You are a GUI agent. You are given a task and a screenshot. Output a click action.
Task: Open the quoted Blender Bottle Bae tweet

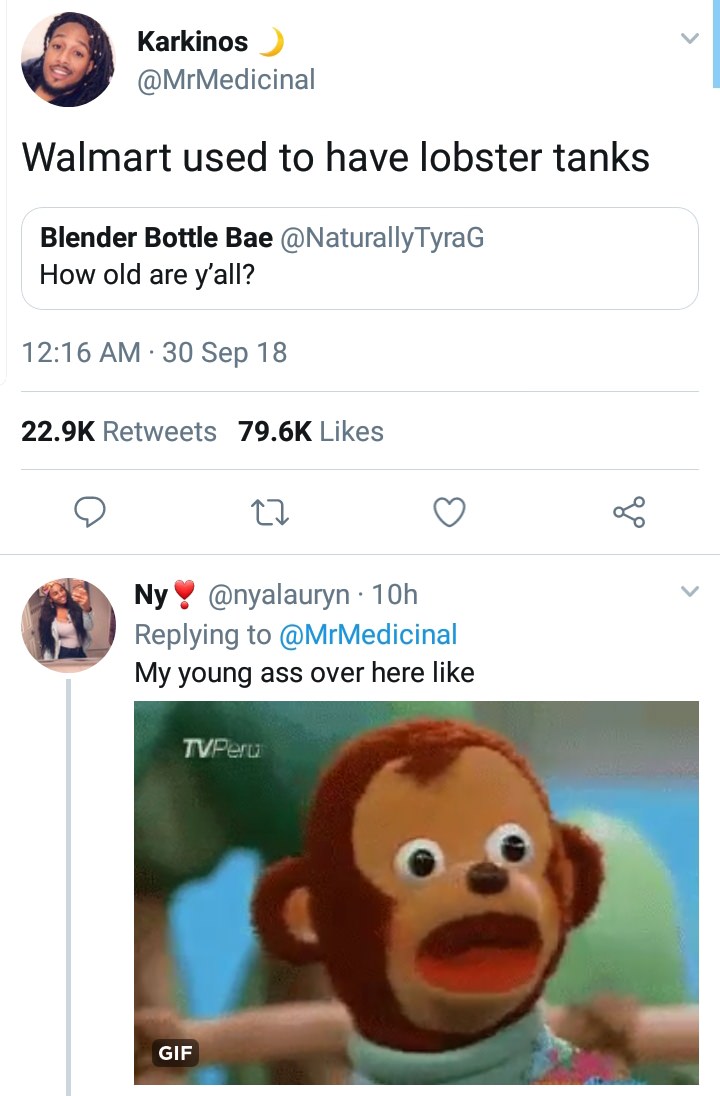click(359, 257)
